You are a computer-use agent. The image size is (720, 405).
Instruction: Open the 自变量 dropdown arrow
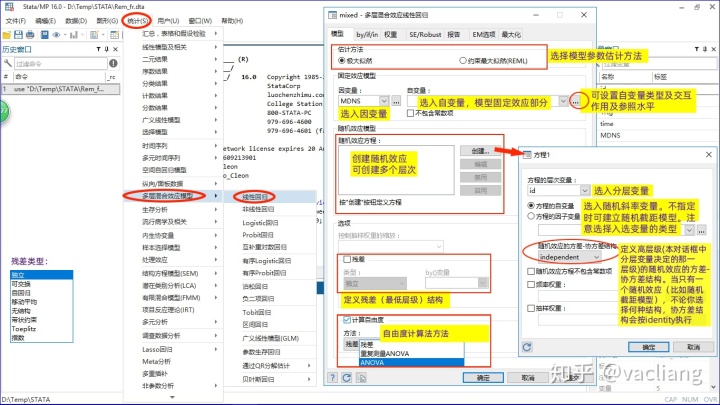[x=563, y=101]
